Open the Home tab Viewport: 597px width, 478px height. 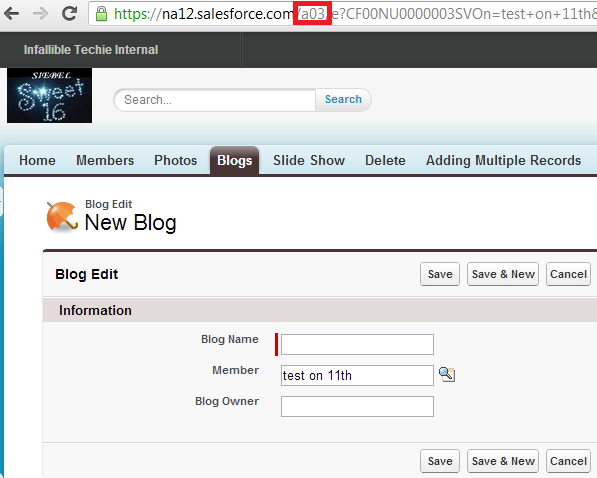point(37,160)
